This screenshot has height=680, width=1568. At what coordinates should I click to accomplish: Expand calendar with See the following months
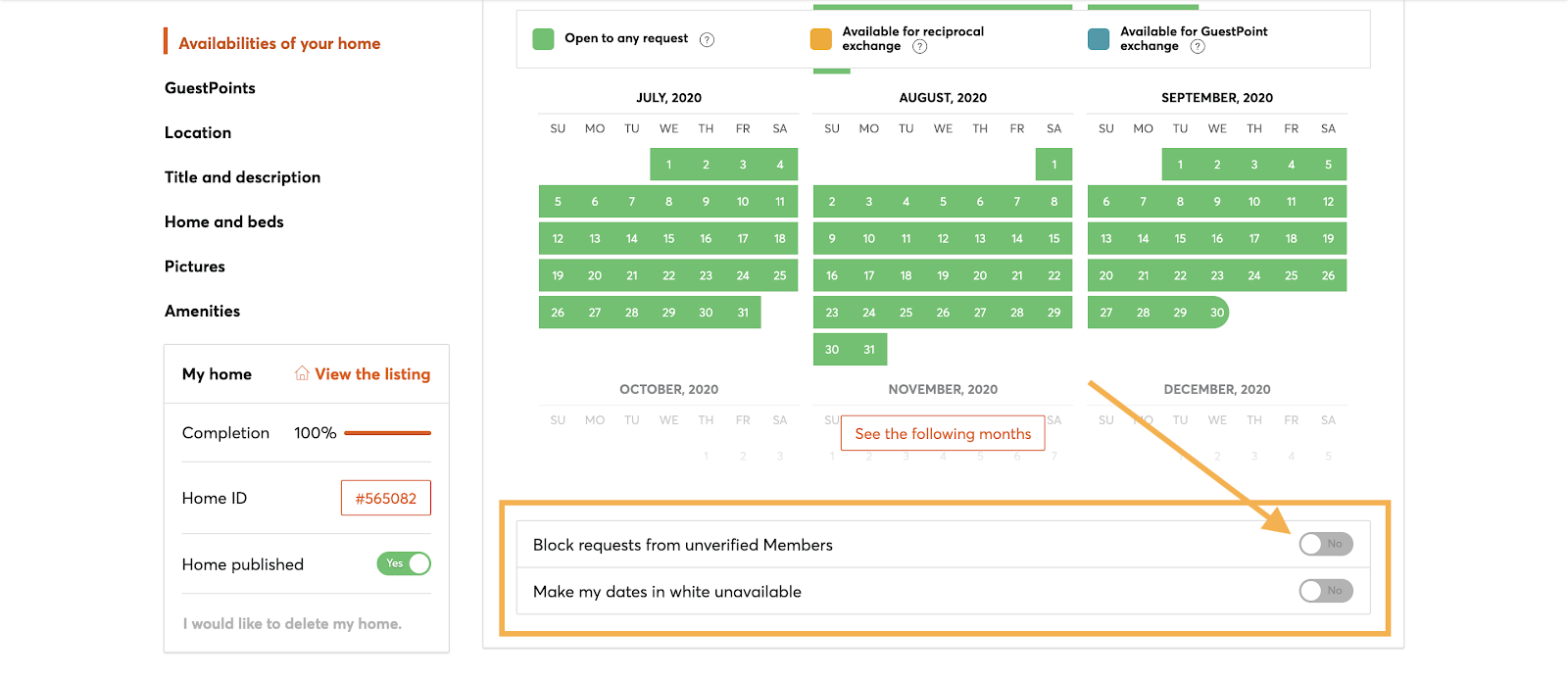(943, 433)
